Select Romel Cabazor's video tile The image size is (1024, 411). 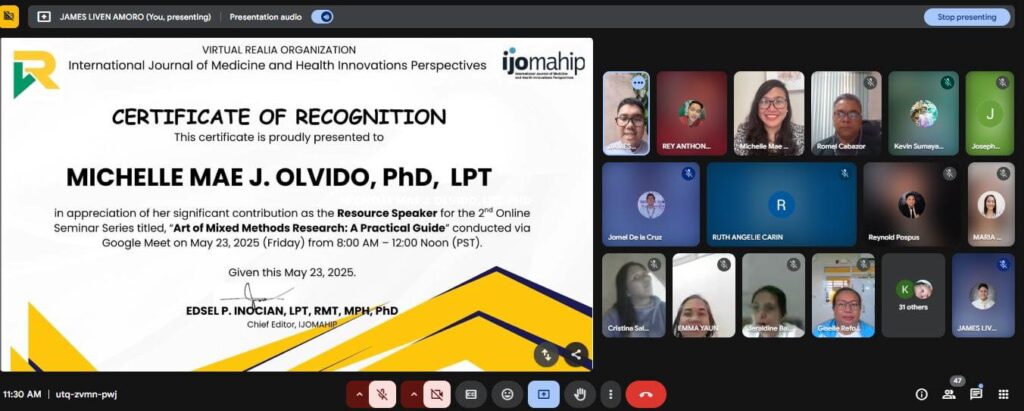pyautogui.click(x=846, y=113)
